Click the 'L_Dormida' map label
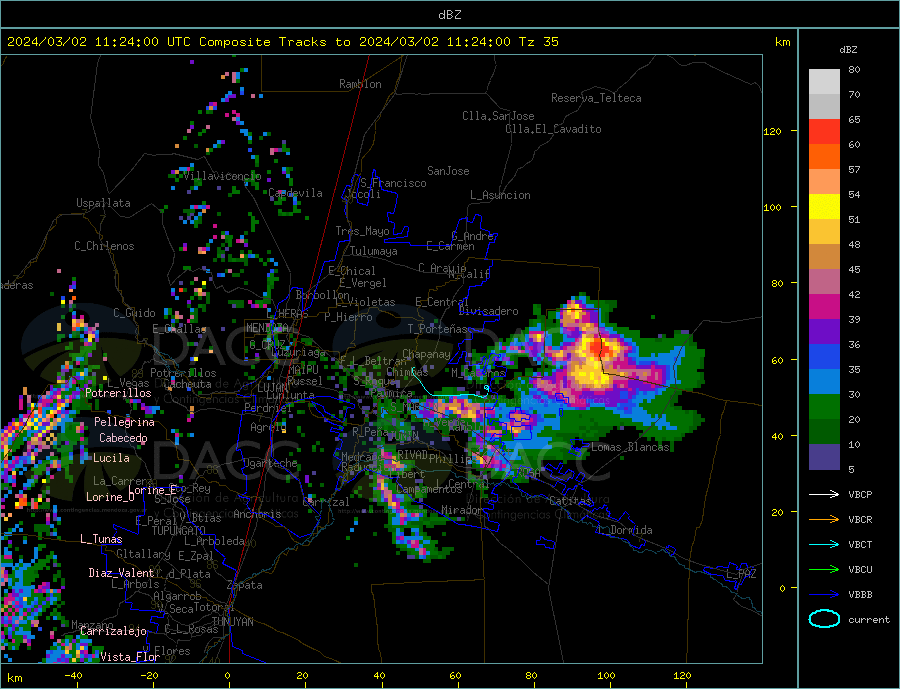Viewport: 900px width, 689px height. point(626,530)
